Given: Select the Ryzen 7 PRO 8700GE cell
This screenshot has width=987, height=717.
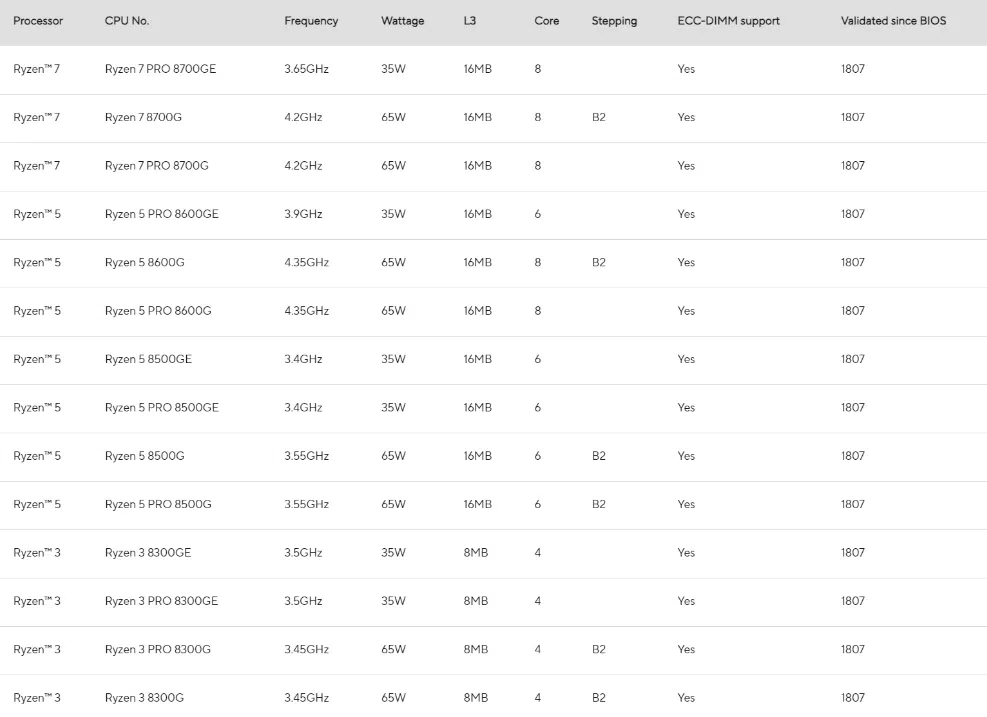Looking at the screenshot, I should point(161,69).
